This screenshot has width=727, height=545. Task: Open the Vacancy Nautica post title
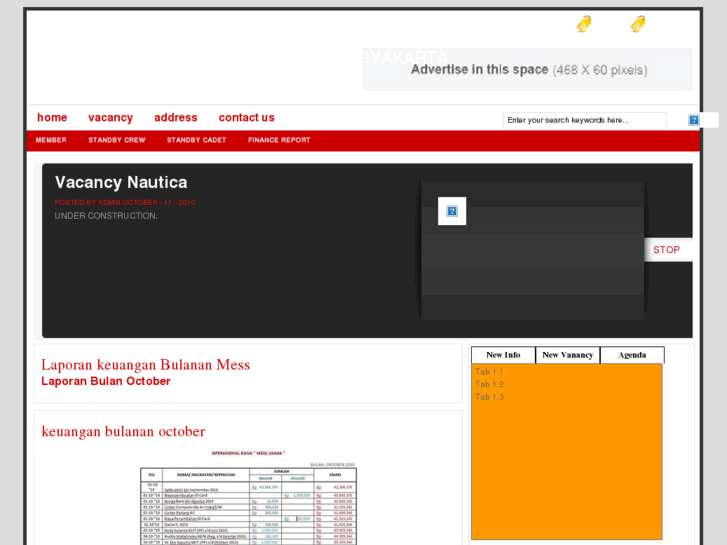tap(121, 182)
